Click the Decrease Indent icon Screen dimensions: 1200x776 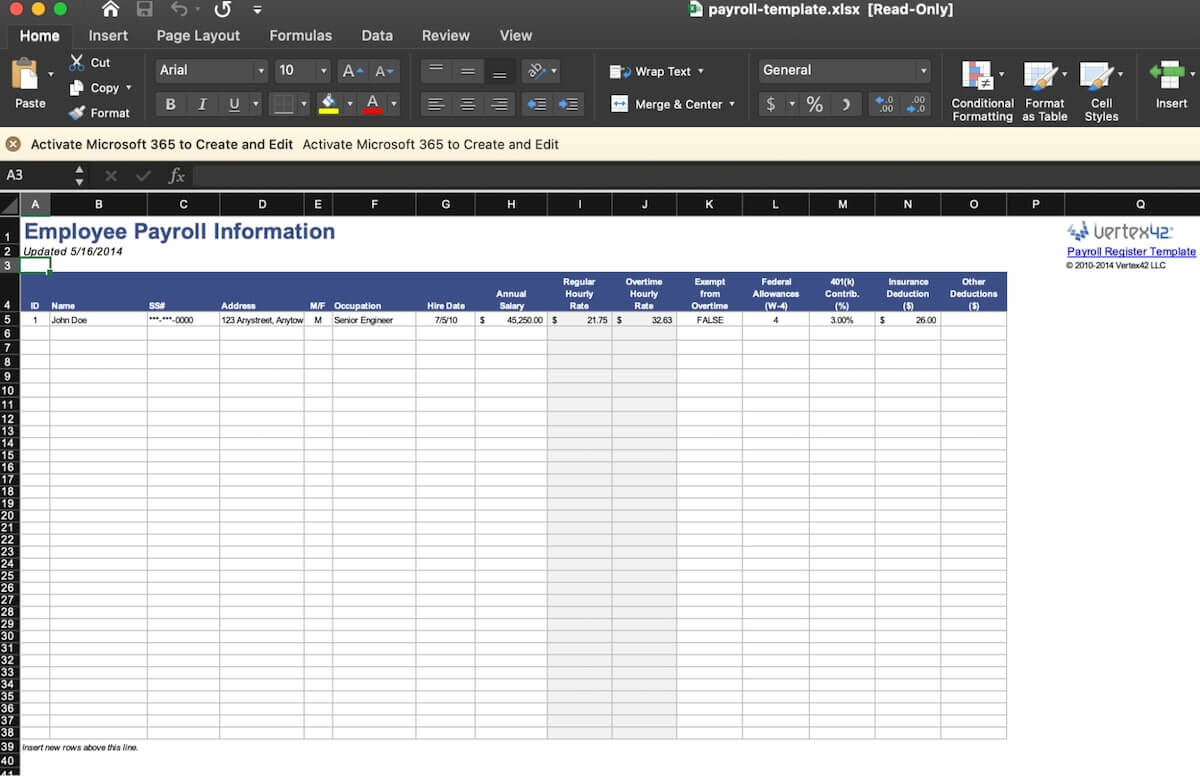point(537,104)
